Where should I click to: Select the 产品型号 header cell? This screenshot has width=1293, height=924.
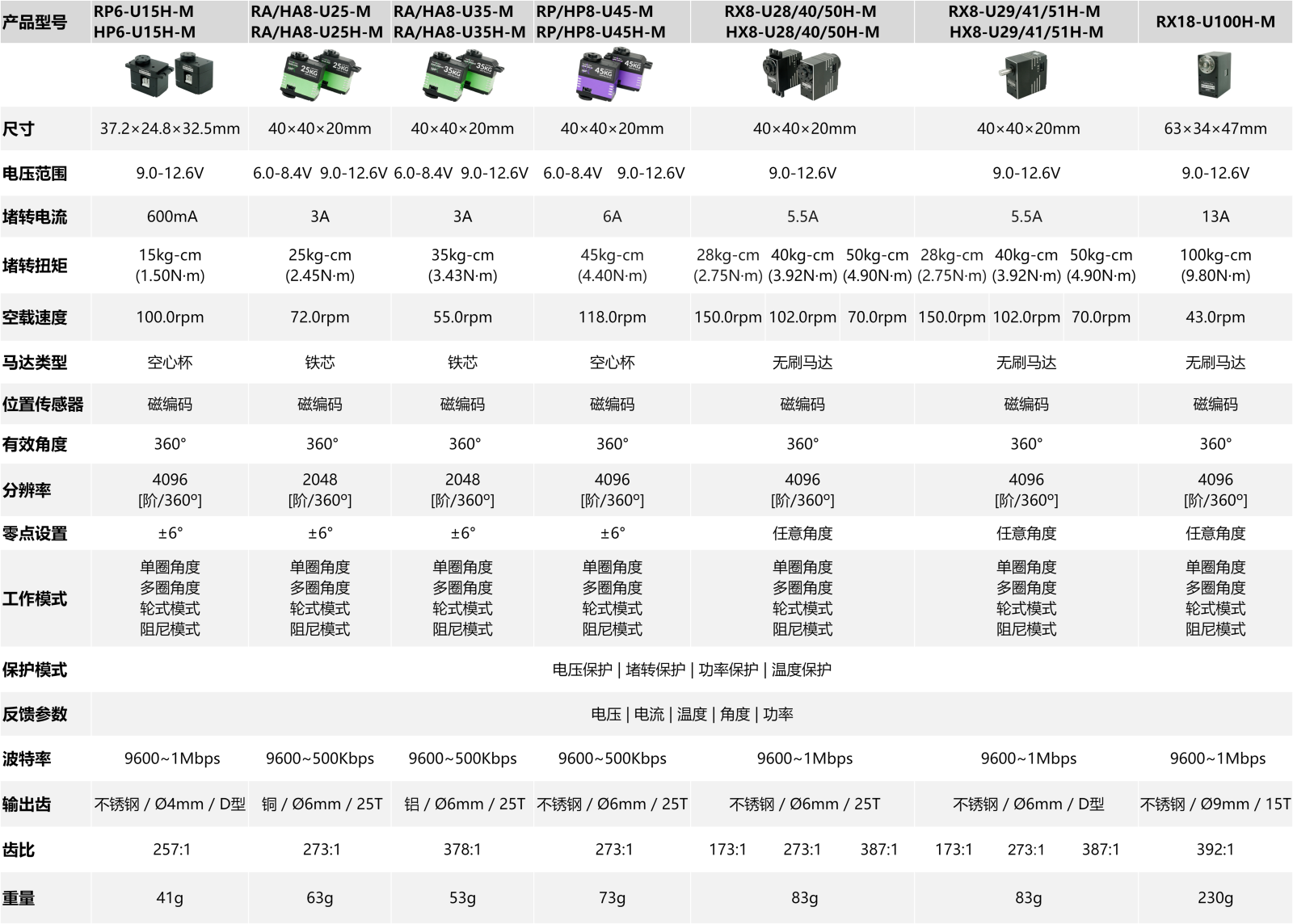[x=35, y=22]
